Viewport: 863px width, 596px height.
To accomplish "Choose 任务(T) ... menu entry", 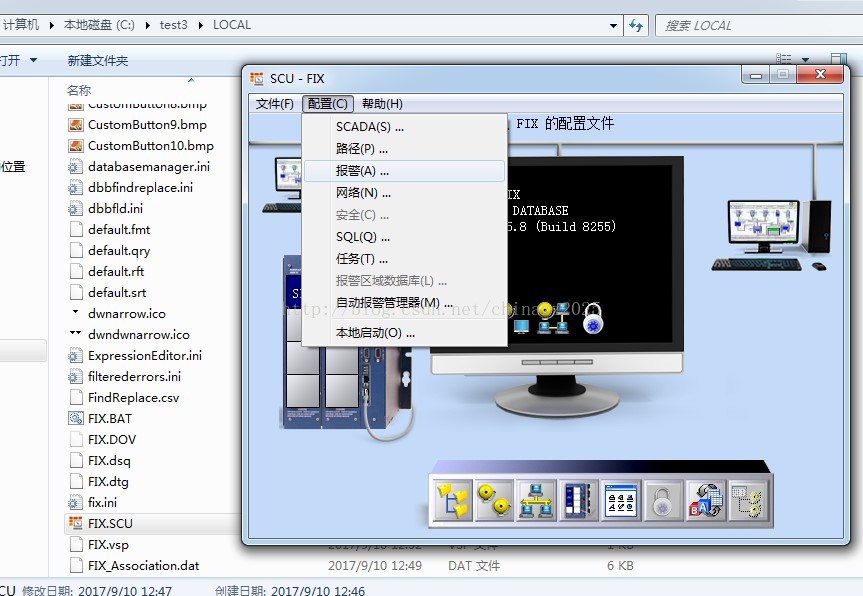I will 405,259.
